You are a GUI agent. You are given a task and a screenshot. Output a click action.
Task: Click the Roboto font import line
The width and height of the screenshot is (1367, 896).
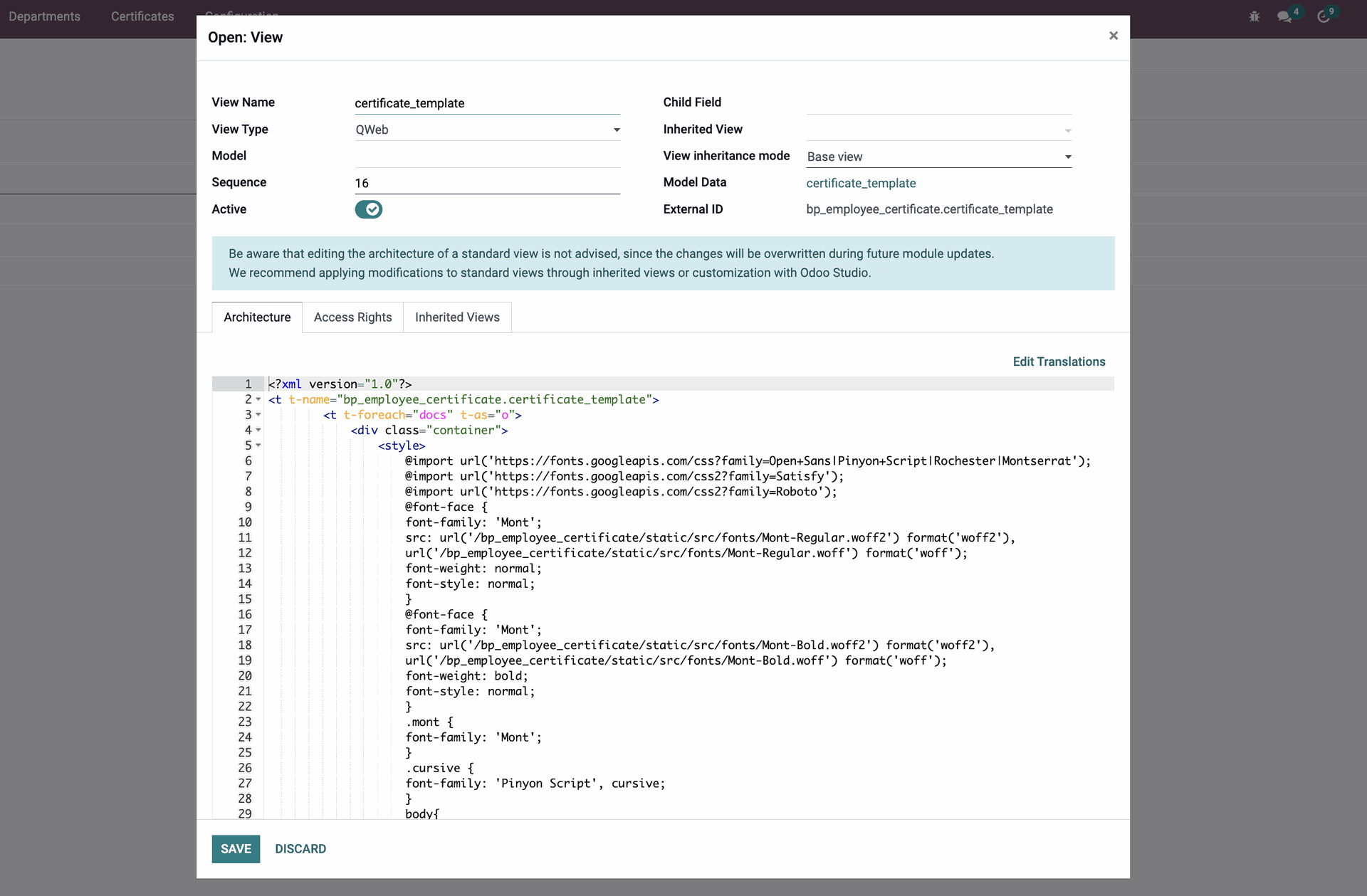click(621, 492)
